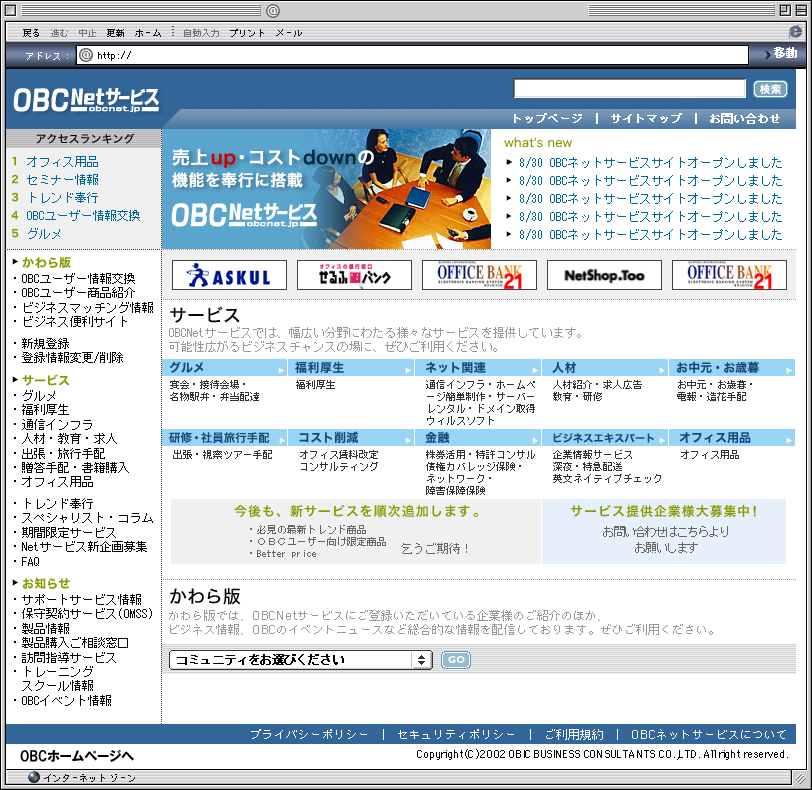This screenshot has width=812, height=790.
Task: Open ranking item 4 OBCユーザー情報交換
Action: coord(83,215)
